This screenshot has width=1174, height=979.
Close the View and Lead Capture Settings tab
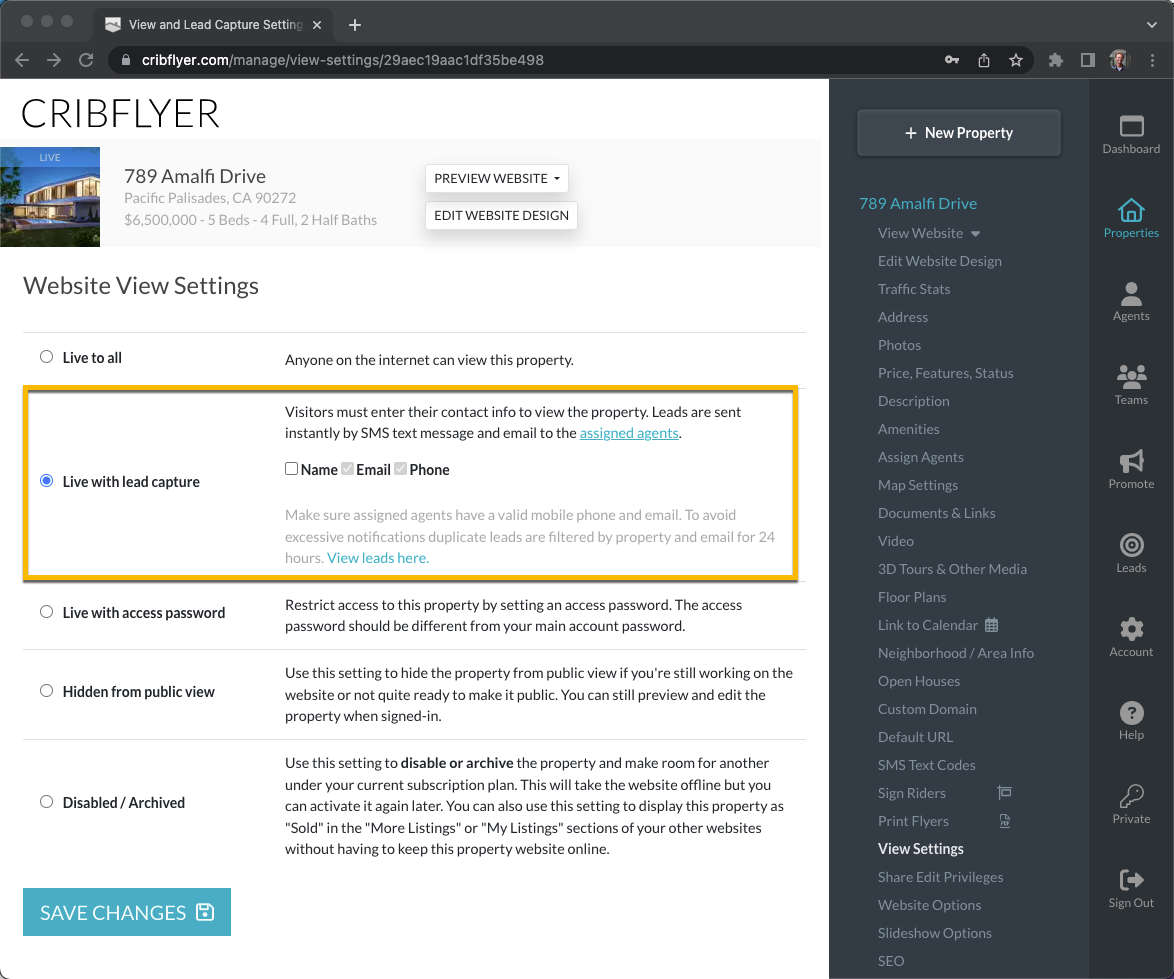pos(317,25)
